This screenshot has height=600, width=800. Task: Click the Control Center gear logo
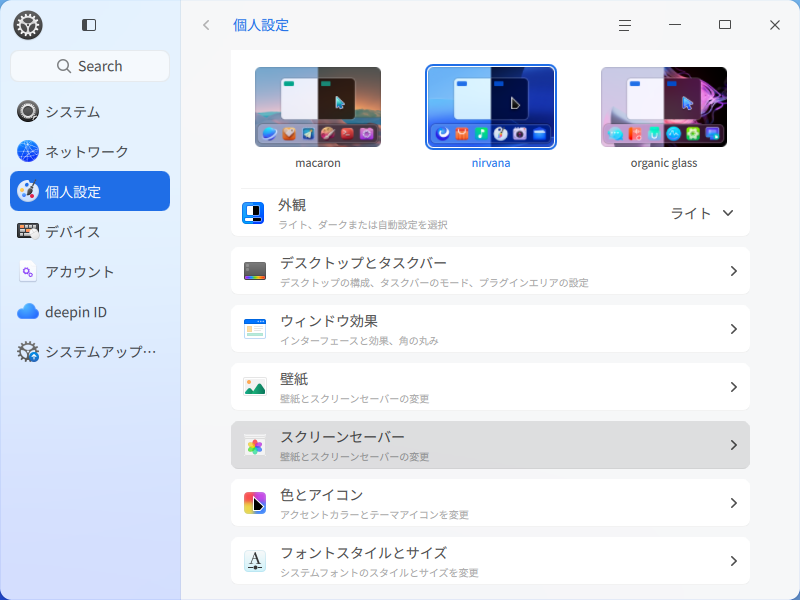click(x=28, y=25)
